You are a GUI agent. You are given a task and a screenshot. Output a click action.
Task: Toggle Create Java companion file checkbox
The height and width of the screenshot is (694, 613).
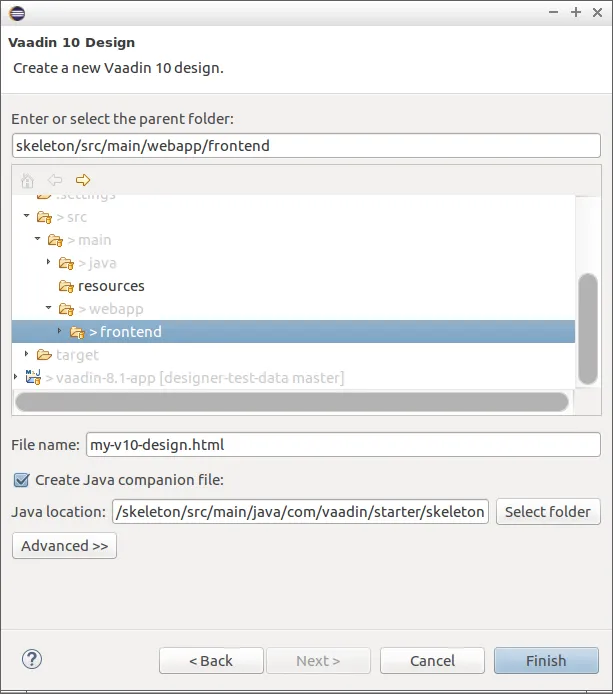click(21, 480)
